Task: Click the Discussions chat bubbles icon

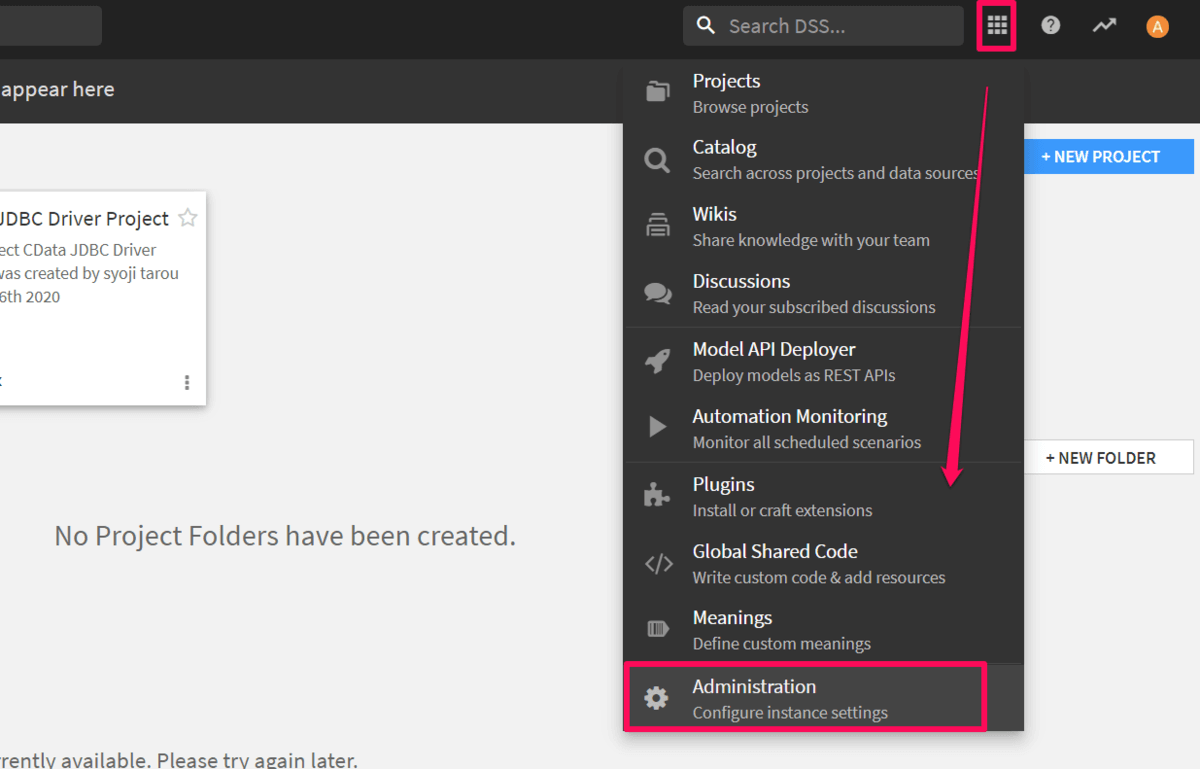Action: pyautogui.click(x=657, y=293)
